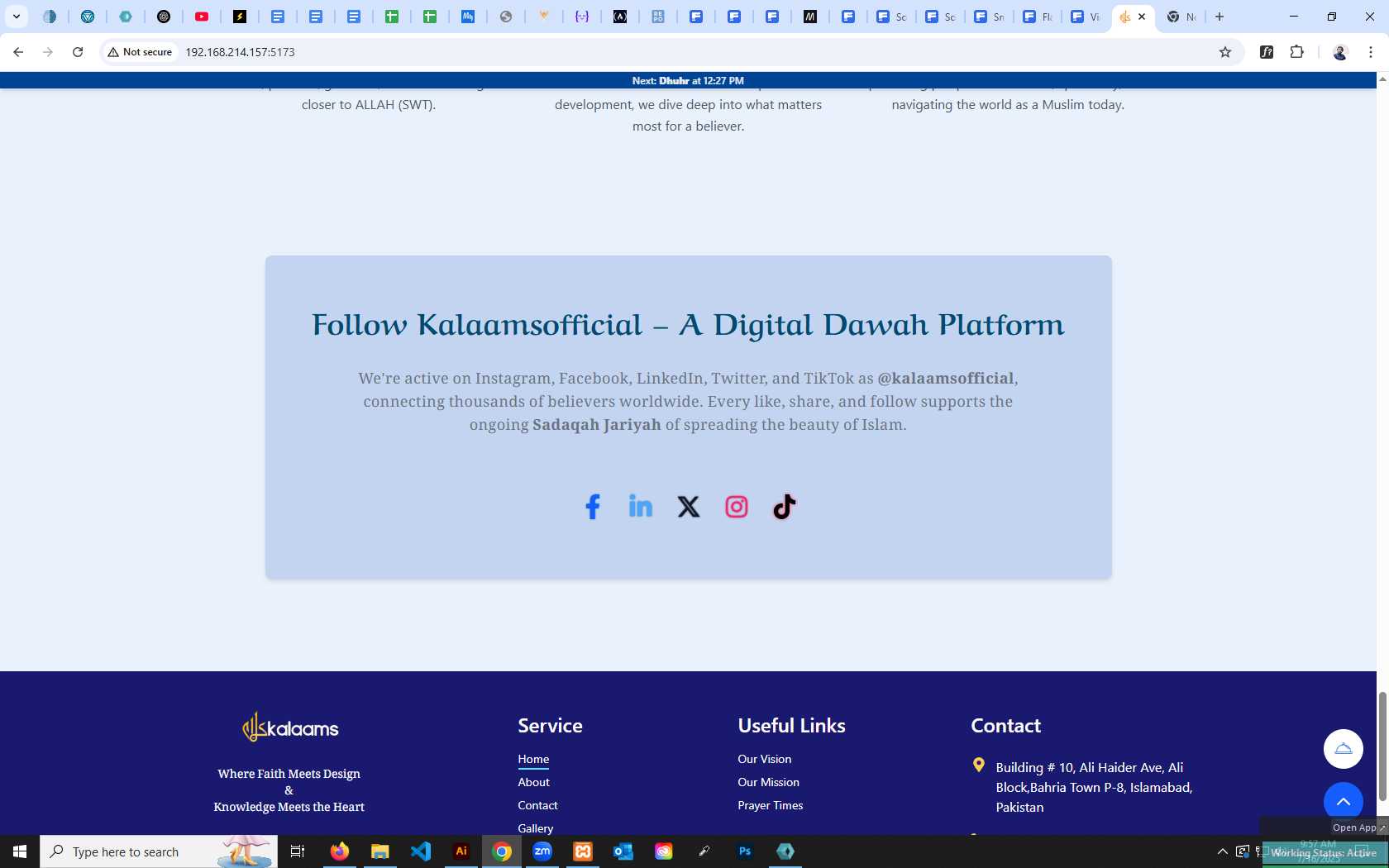Open the Zoom taskbar icon
This screenshot has width=1389, height=868.
[x=542, y=851]
